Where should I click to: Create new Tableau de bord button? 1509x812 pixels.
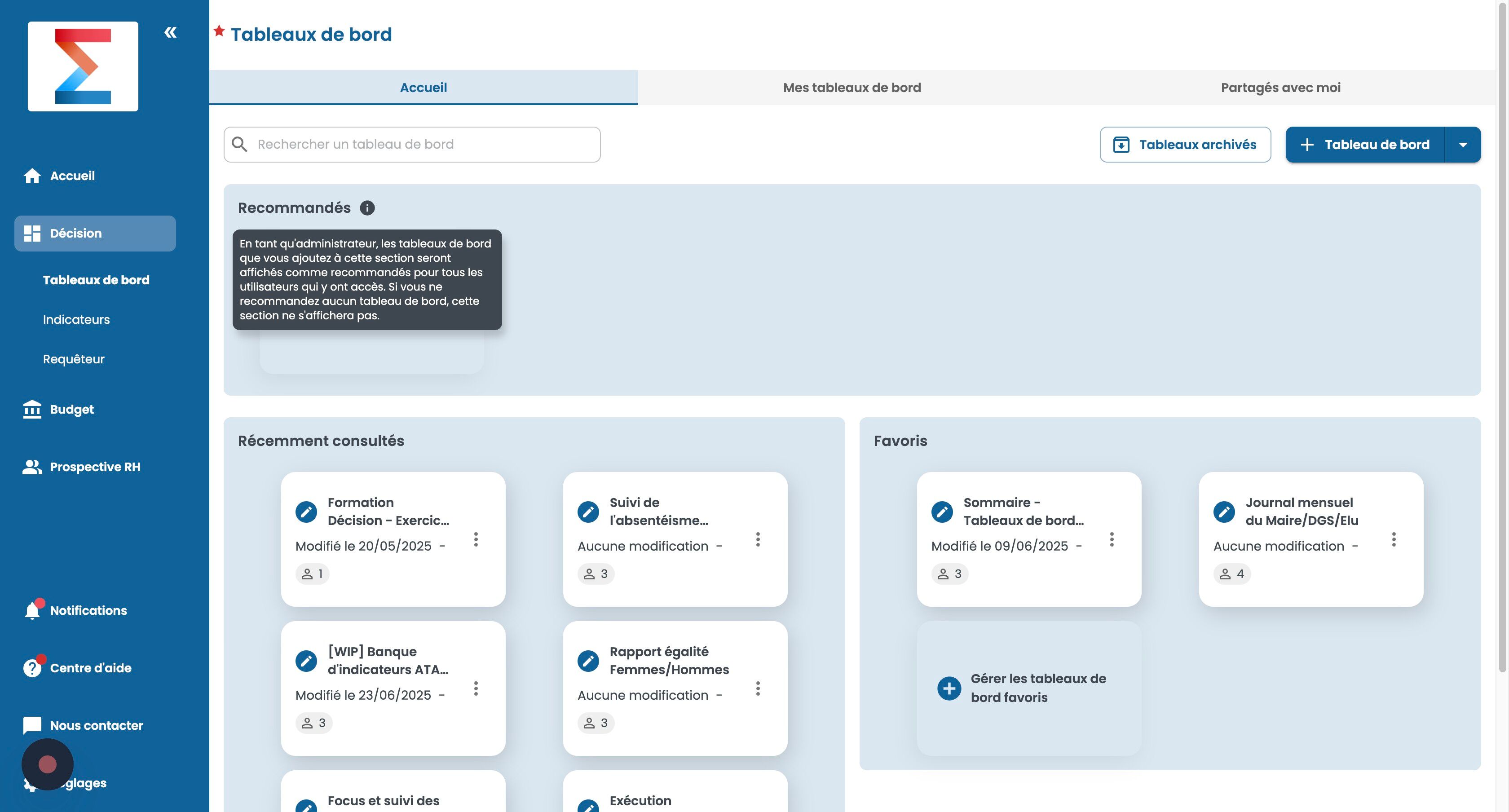(1365, 145)
